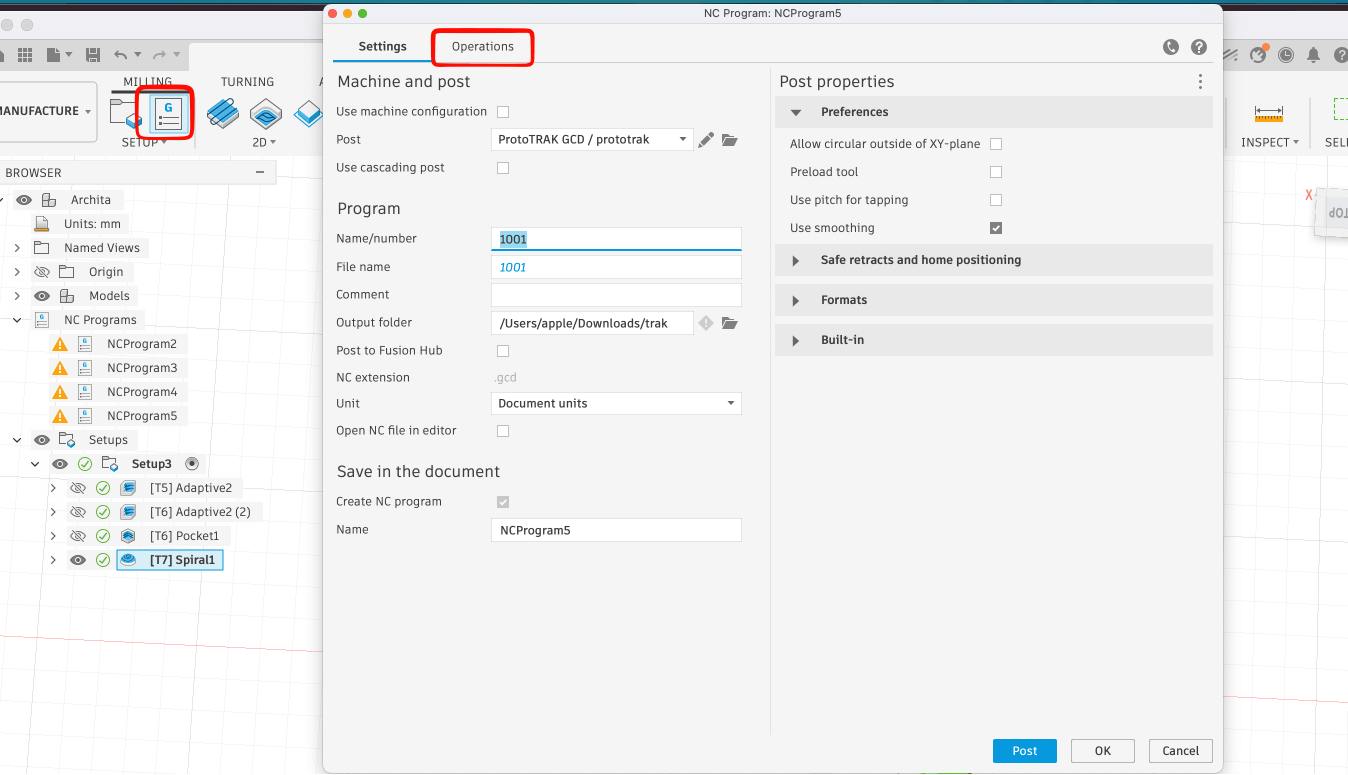
Task: Switch to the Settings tab
Action: click(x=382, y=47)
